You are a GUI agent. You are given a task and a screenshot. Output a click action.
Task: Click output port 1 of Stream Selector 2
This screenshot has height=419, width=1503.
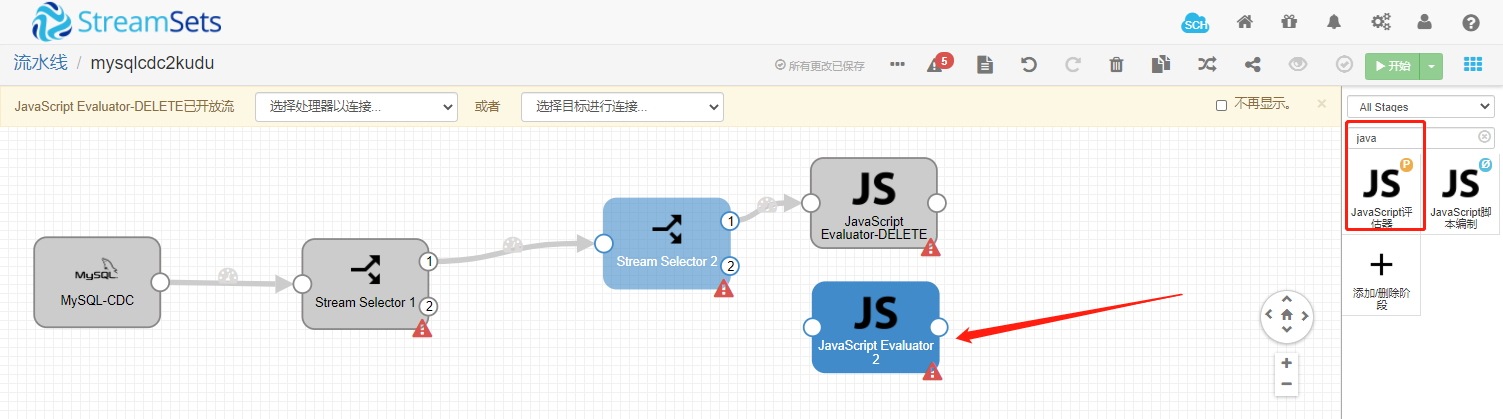(730, 221)
